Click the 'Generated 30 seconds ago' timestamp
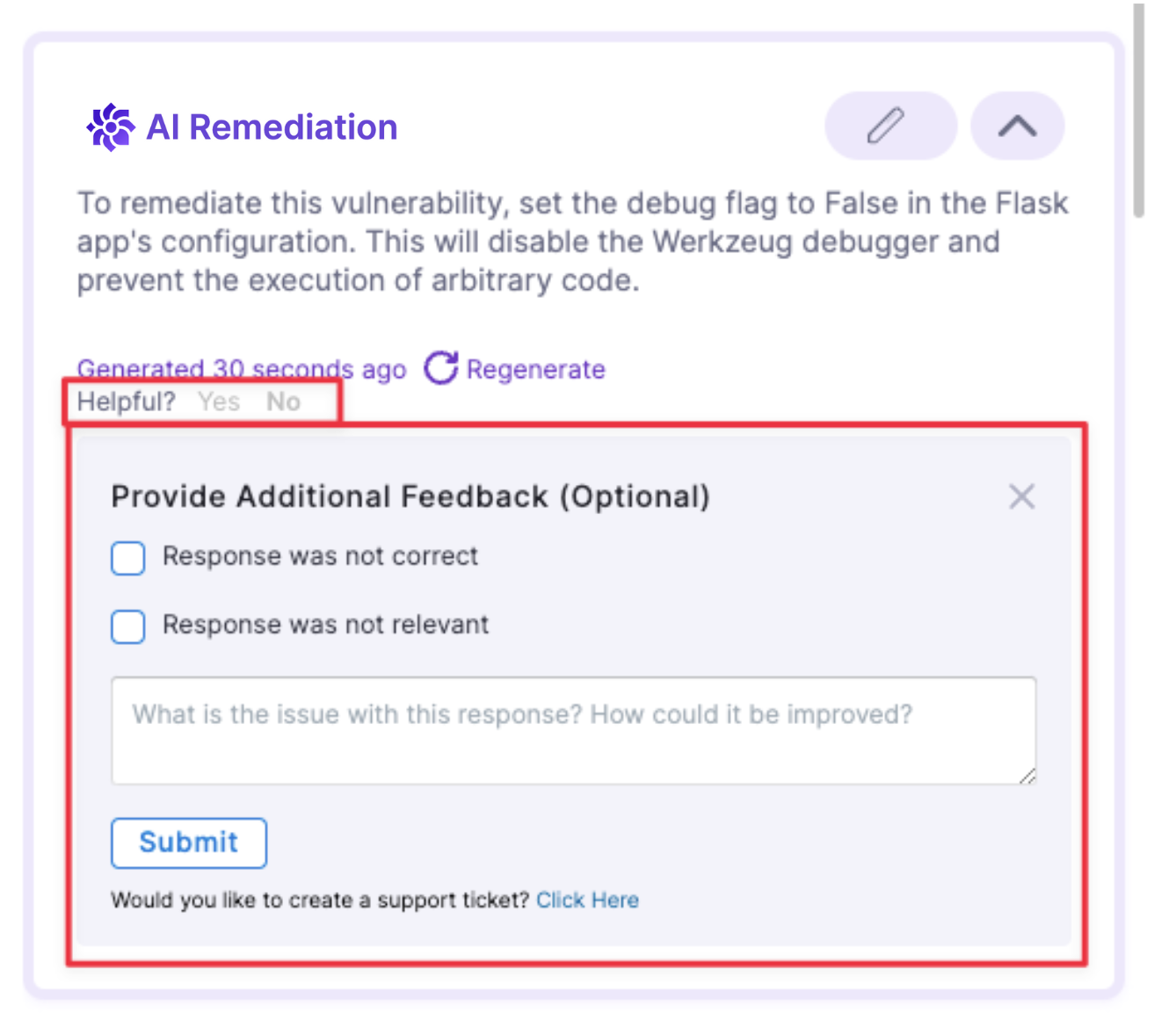 point(241,370)
